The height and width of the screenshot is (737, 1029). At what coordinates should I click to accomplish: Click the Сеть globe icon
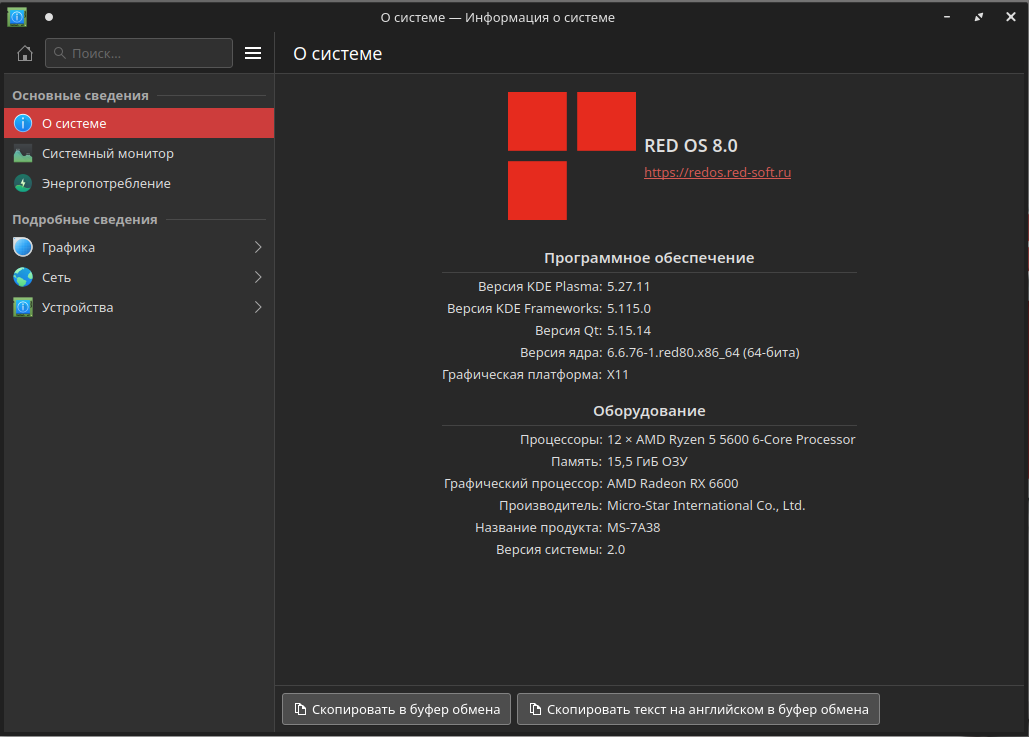[x=23, y=278]
